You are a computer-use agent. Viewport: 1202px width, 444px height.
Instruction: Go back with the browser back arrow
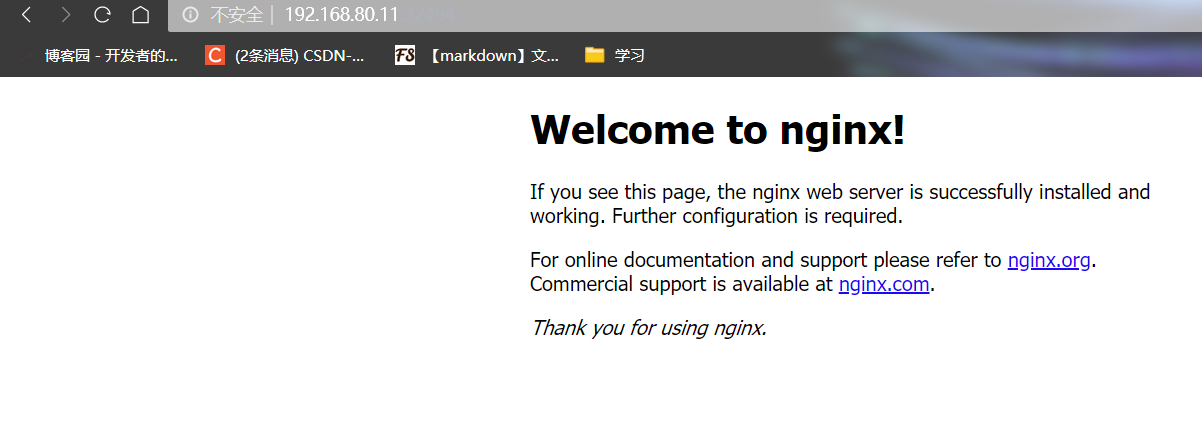[x=26, y=15]
